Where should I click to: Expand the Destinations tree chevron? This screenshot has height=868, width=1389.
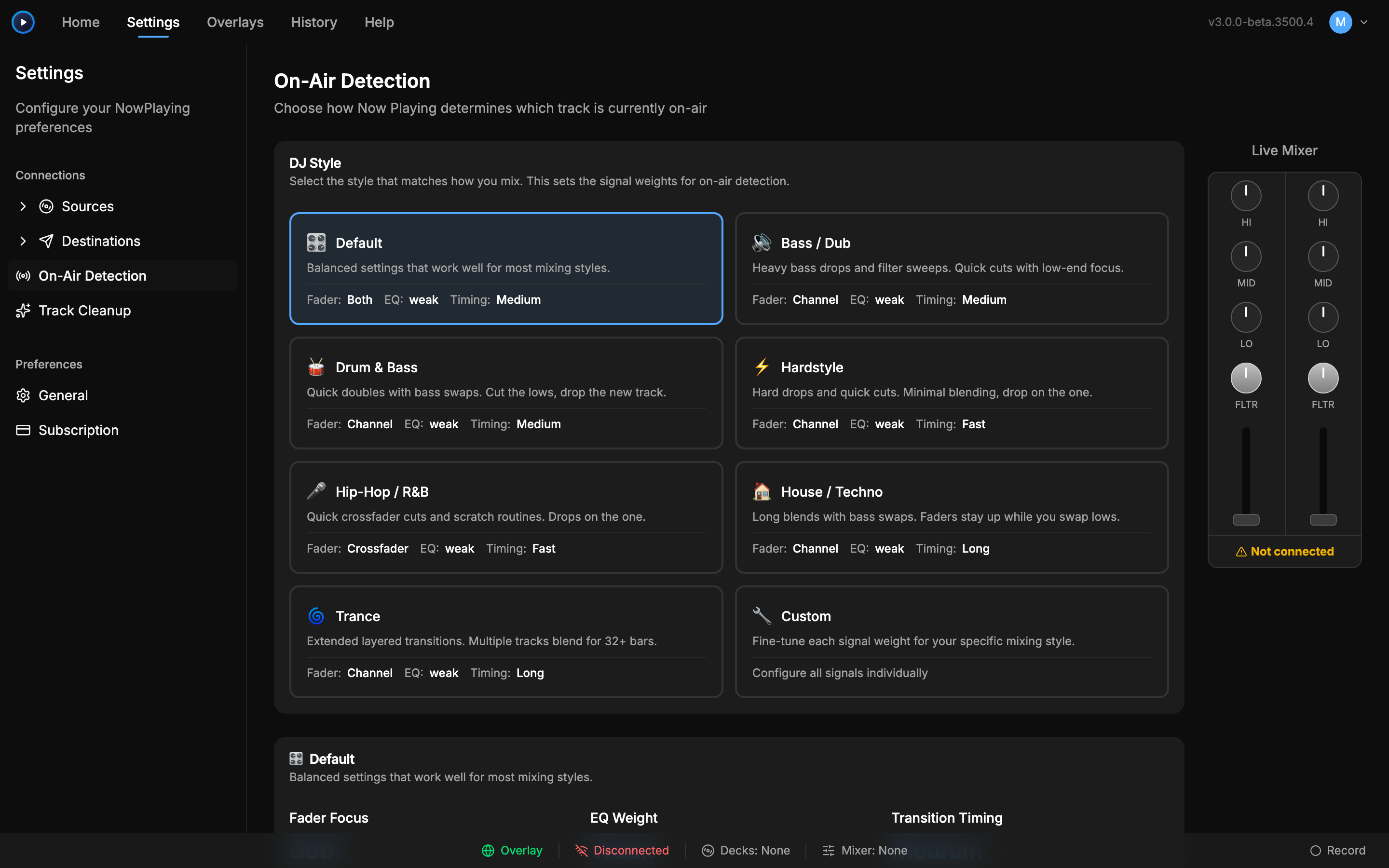(x=23, y=241)
